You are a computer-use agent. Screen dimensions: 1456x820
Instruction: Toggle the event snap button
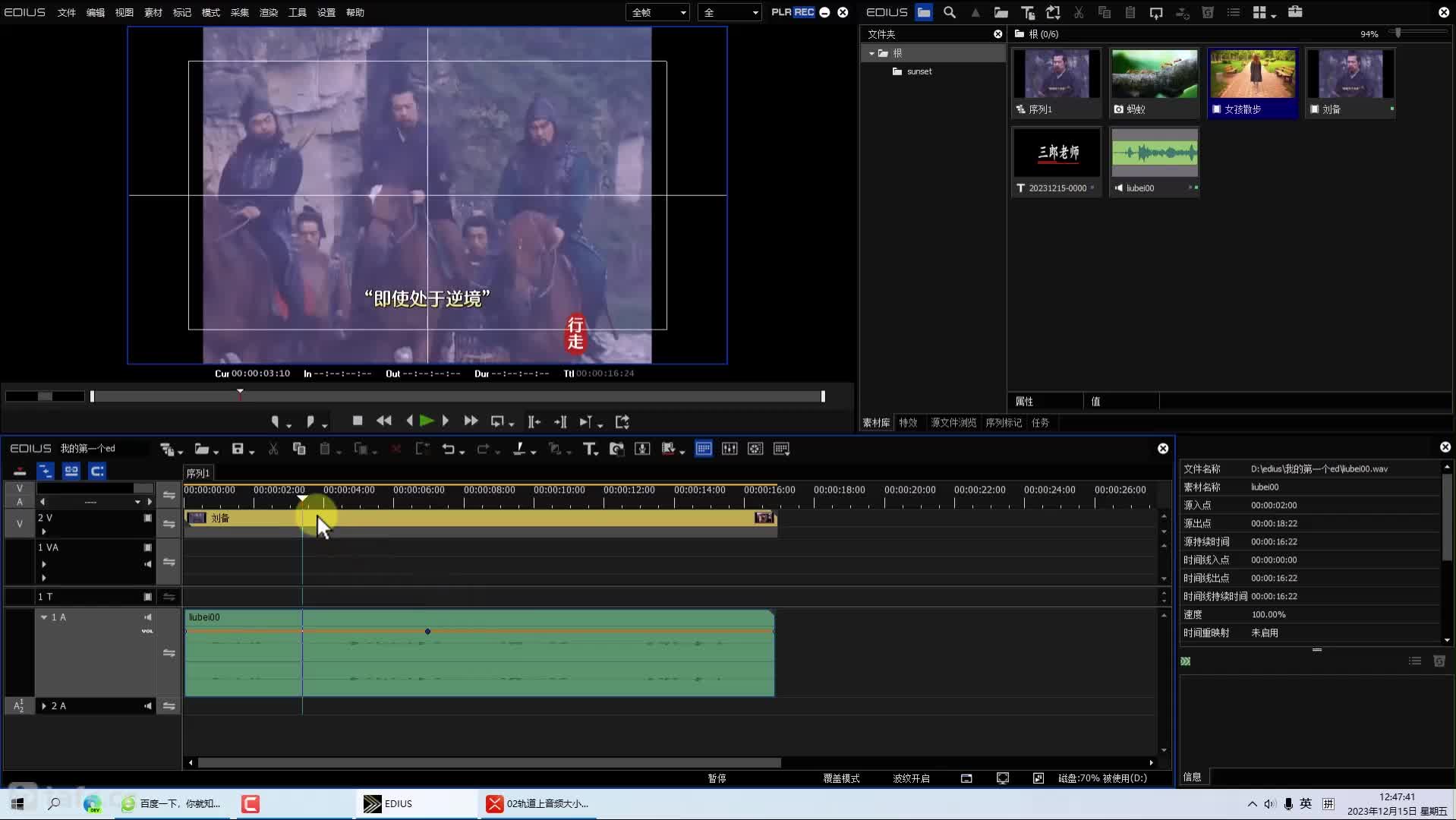(x=97, y=471)
